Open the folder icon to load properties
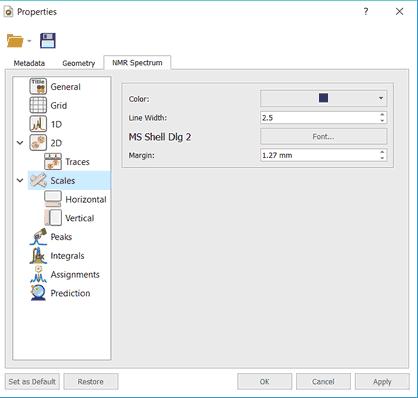Viewport: 418px width, 398px height. click(15, 41)
